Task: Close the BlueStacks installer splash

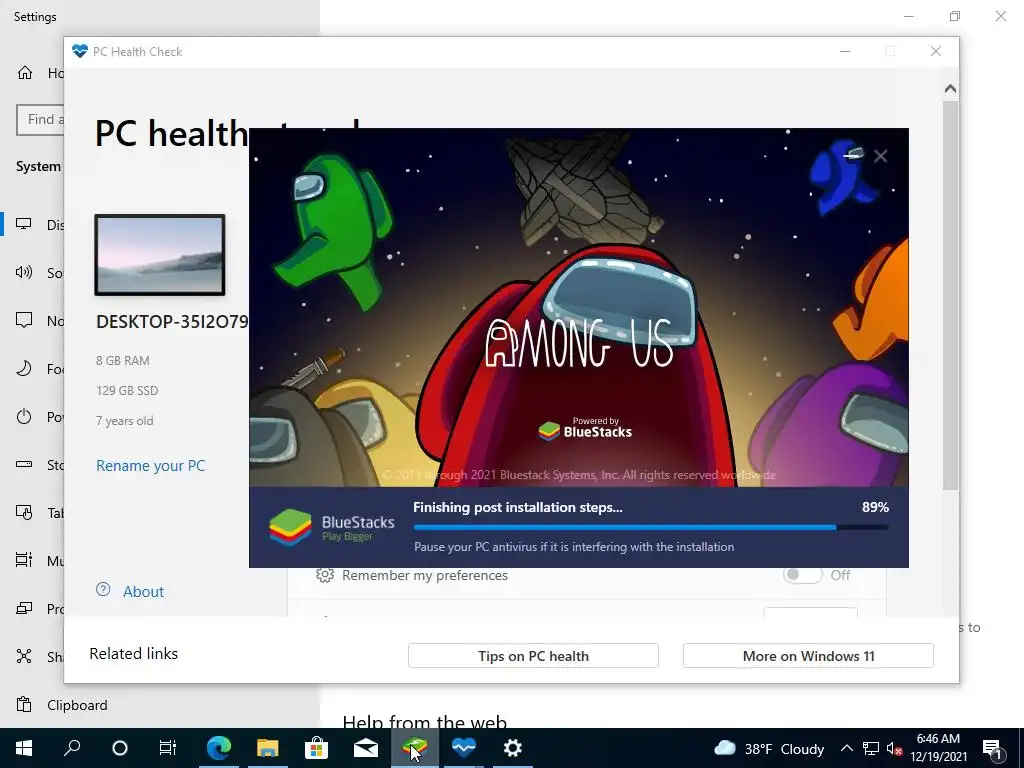Action: 880,156
